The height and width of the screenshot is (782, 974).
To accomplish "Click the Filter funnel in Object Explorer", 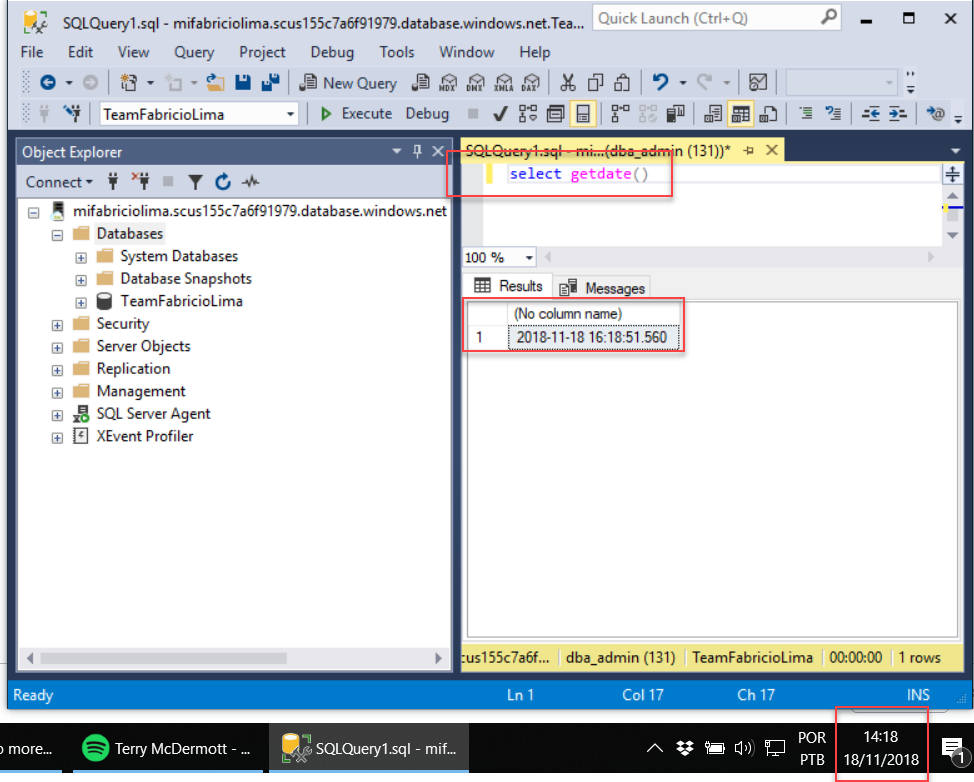I will tap(196, 182).
